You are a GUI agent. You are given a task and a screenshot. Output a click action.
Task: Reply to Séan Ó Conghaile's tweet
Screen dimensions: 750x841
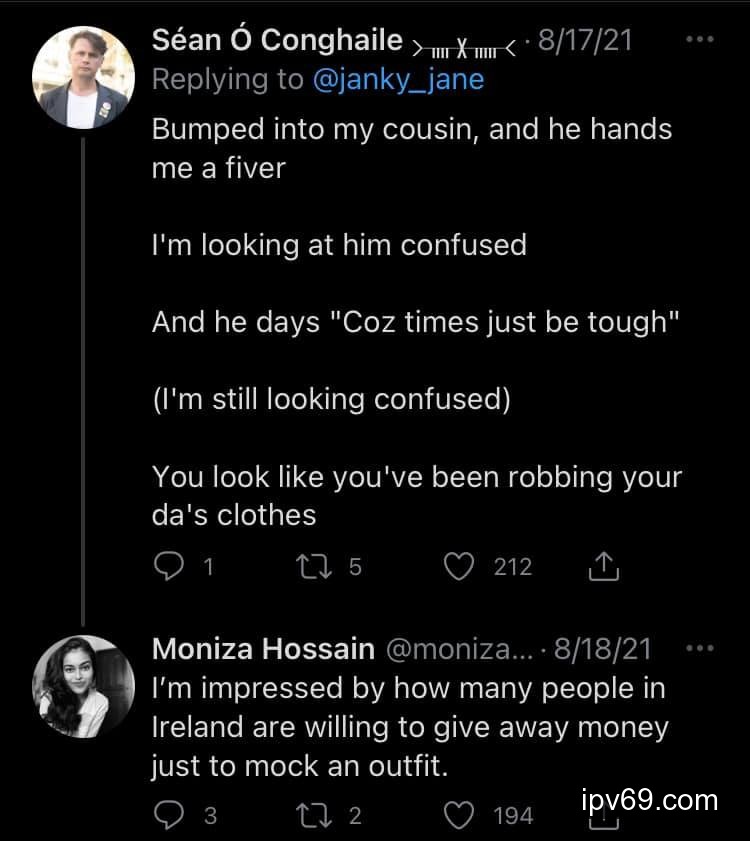click(168, 567)
